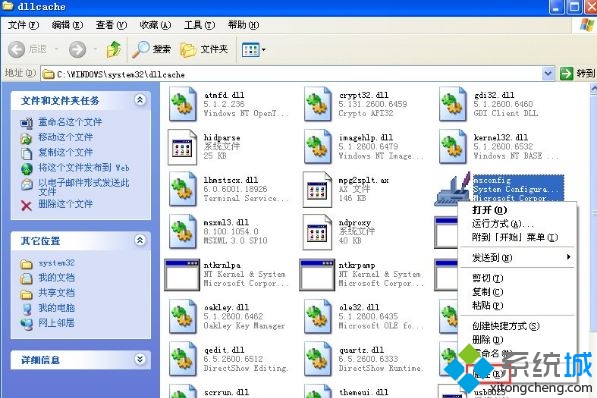Select the qedit.dll file icon

pyautogui.click(x=182, y=359)
